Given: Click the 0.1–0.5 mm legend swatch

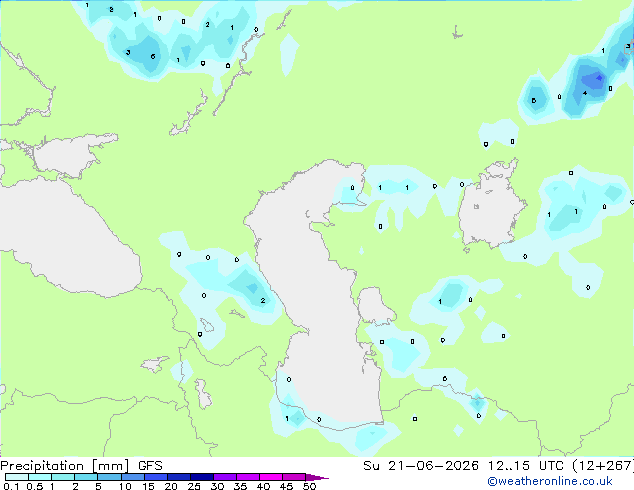Looking at the screenshot, I should pos(17,477).
